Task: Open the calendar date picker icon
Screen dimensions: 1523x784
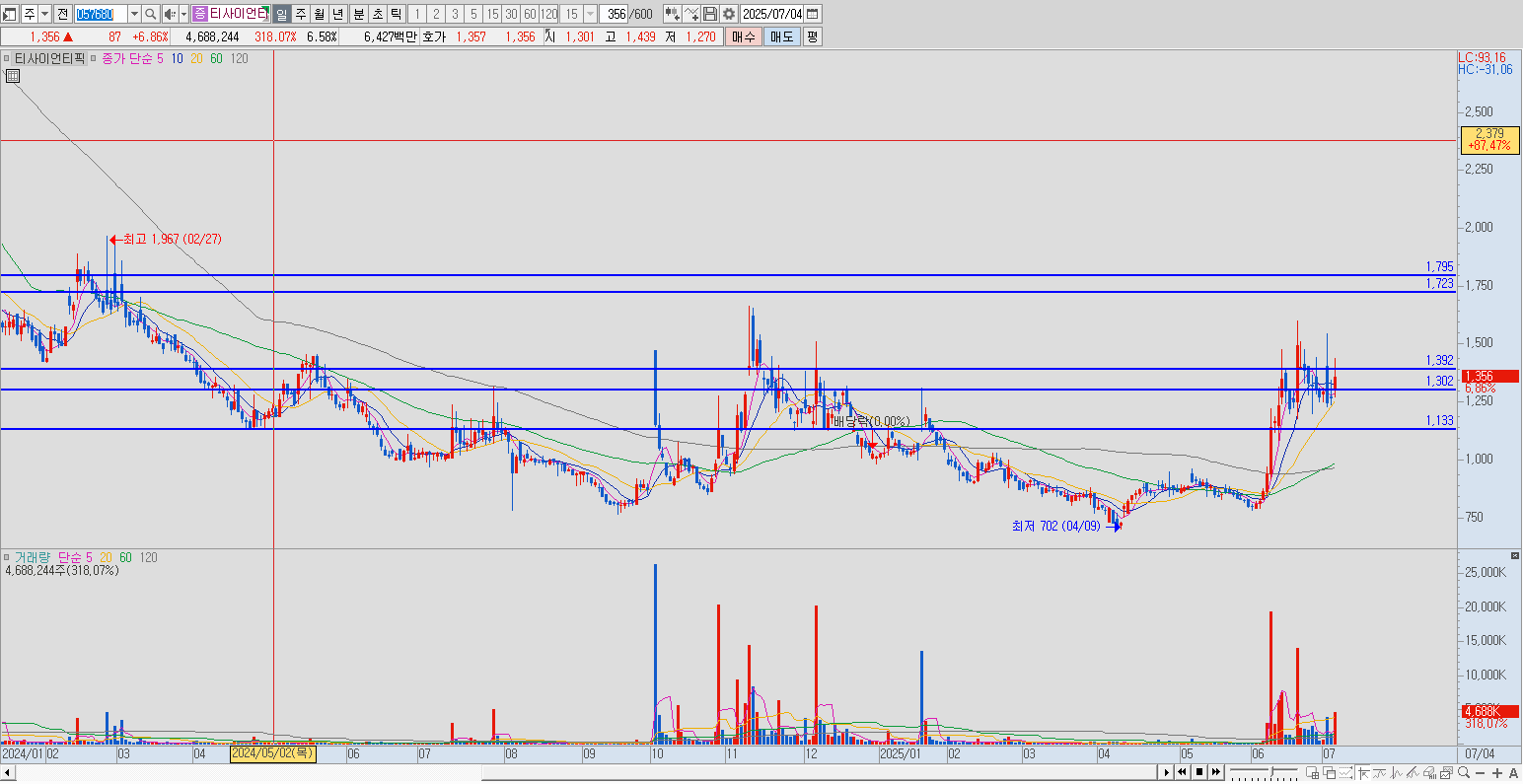Action: pyautogui.click(x=812, y=14)
